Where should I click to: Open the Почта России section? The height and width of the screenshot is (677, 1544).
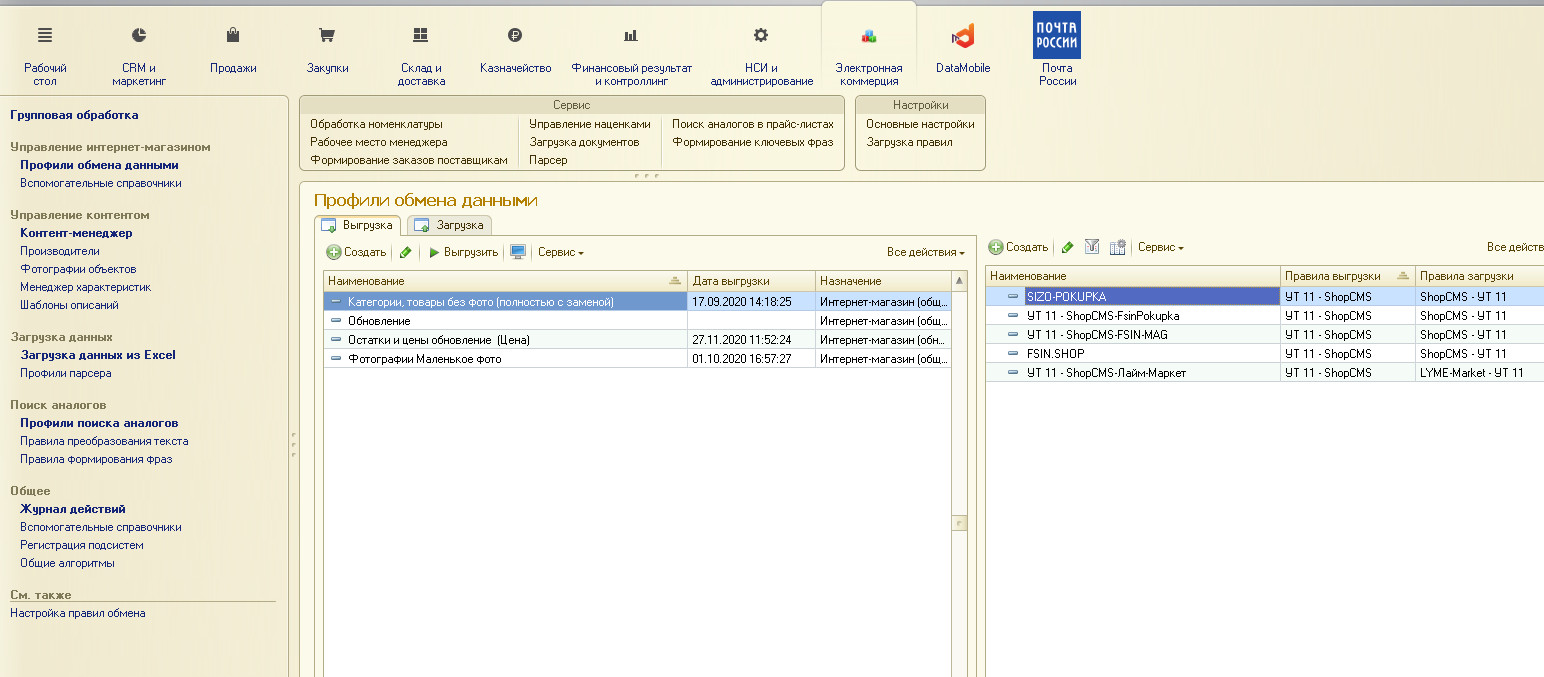(1056, 49)
